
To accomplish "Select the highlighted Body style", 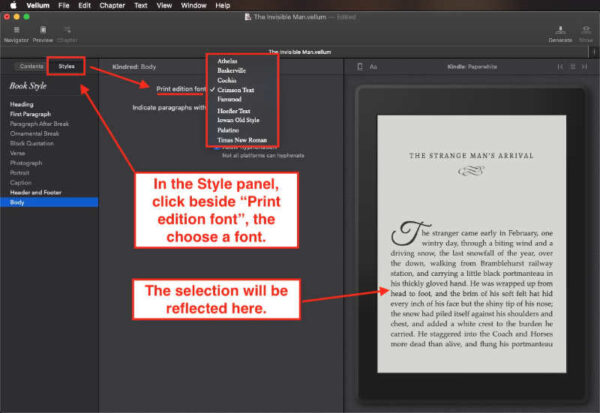I will 49,202.
